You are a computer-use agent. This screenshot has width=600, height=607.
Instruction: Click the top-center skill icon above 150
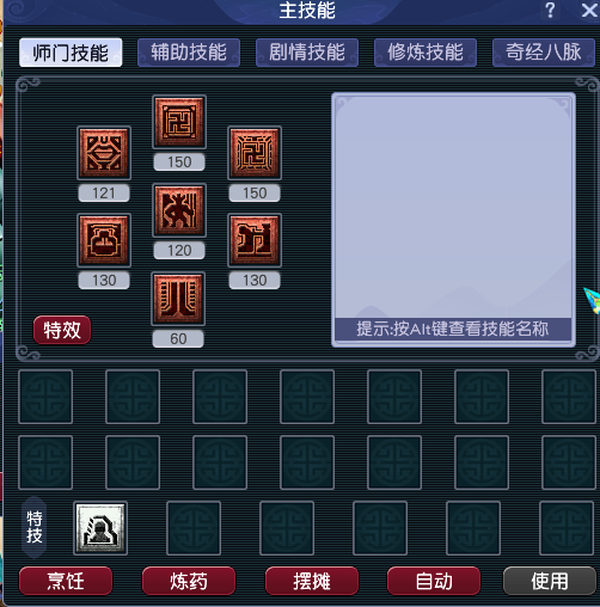pos(179,122)
